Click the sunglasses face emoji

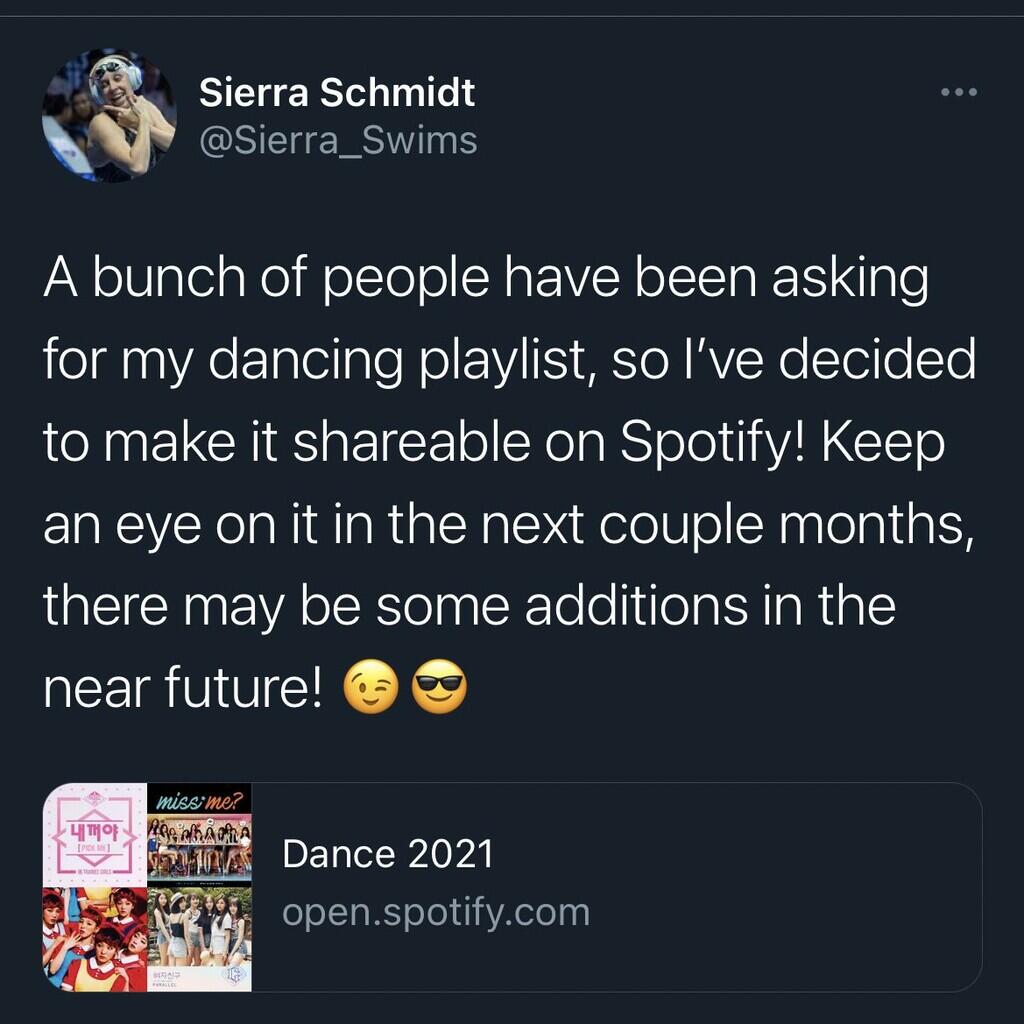pyautogui.click(x=440, y=686)
